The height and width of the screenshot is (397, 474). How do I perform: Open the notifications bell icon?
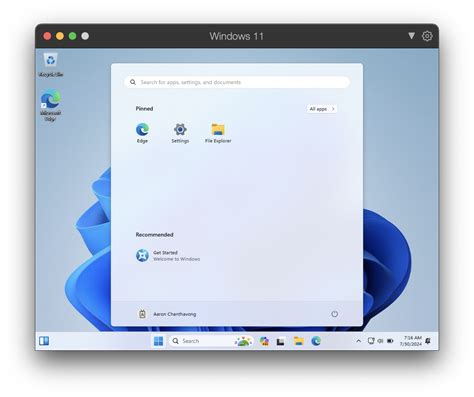(428, 341)
